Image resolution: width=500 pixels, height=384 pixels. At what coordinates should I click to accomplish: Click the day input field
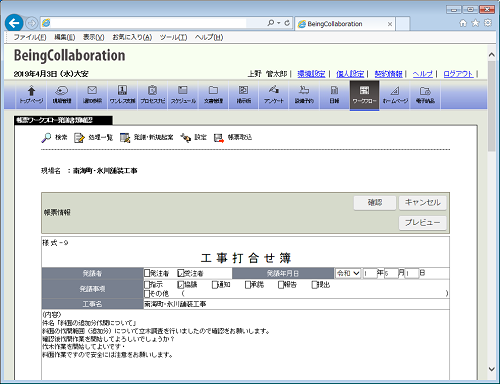click(x=412, y=273)
